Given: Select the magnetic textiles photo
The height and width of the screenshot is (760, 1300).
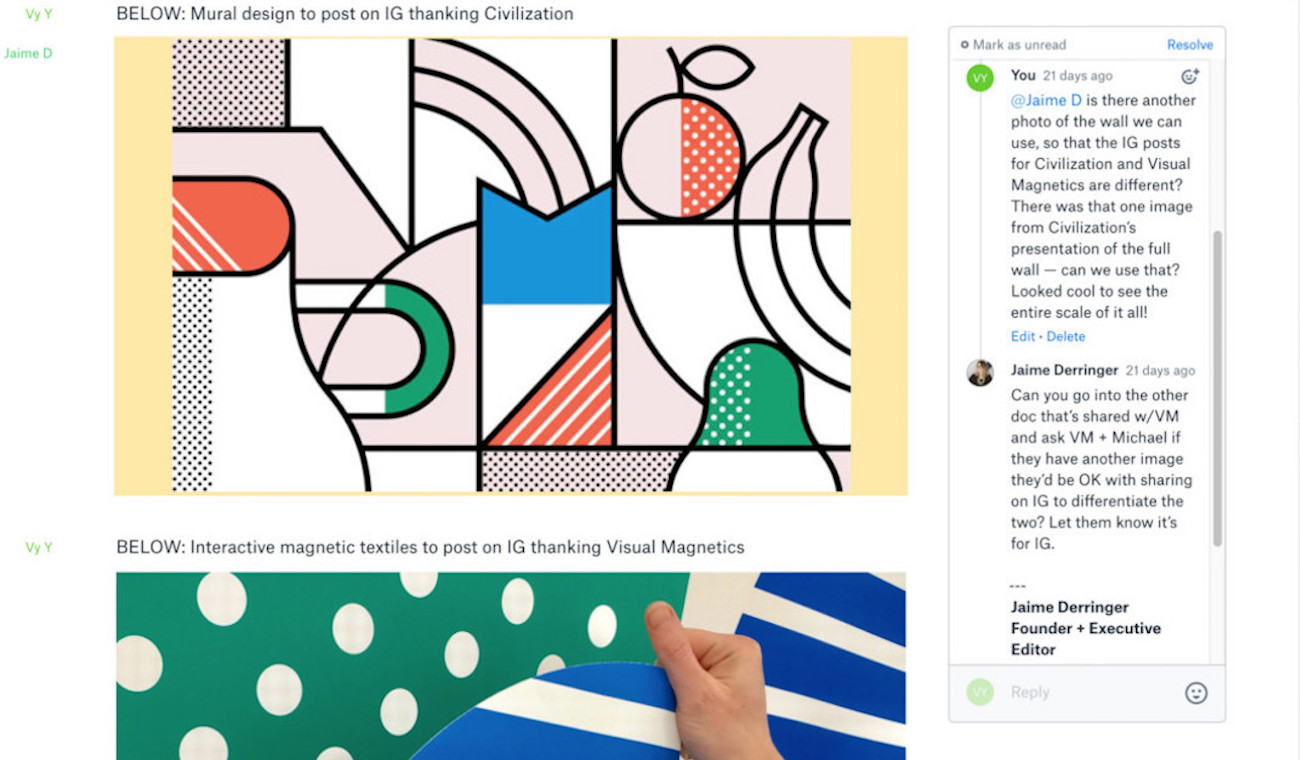Looking at the screenshot, I should coord(511,666).
